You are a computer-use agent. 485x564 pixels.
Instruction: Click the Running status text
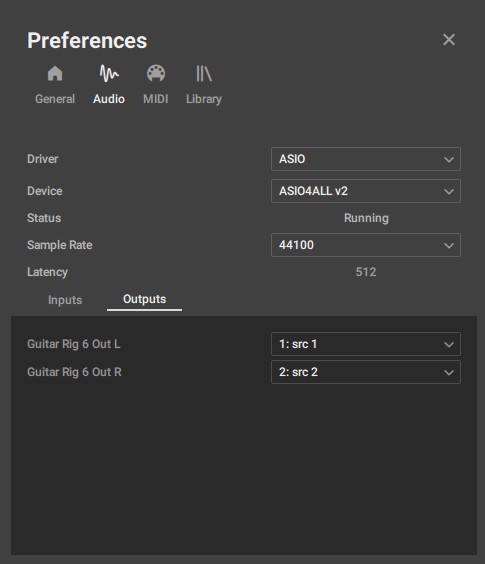pos(366,218)
